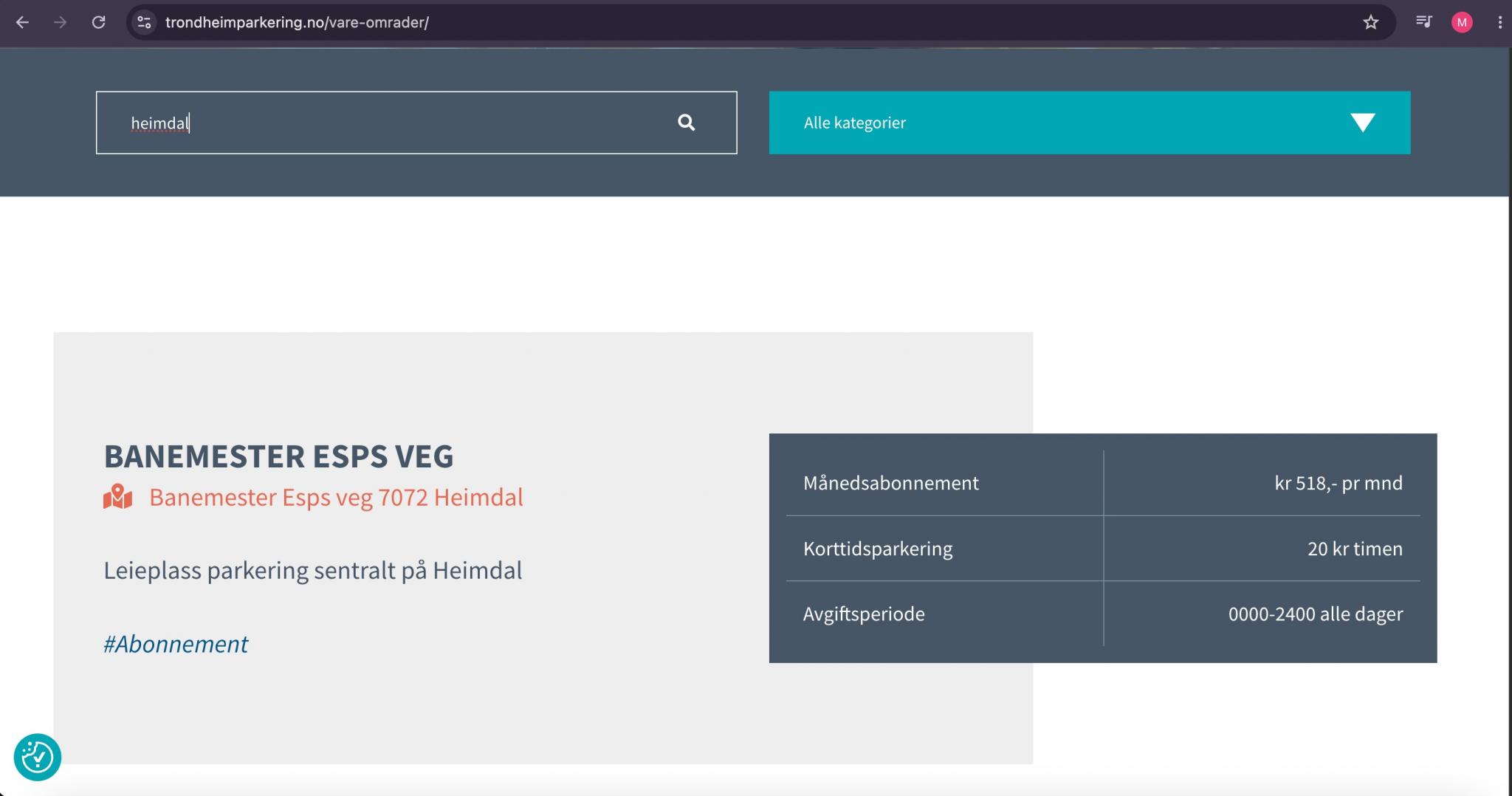Click the 0000-2400 alle dager value
The image size is (1512, 796).
tap(1316, 614)
